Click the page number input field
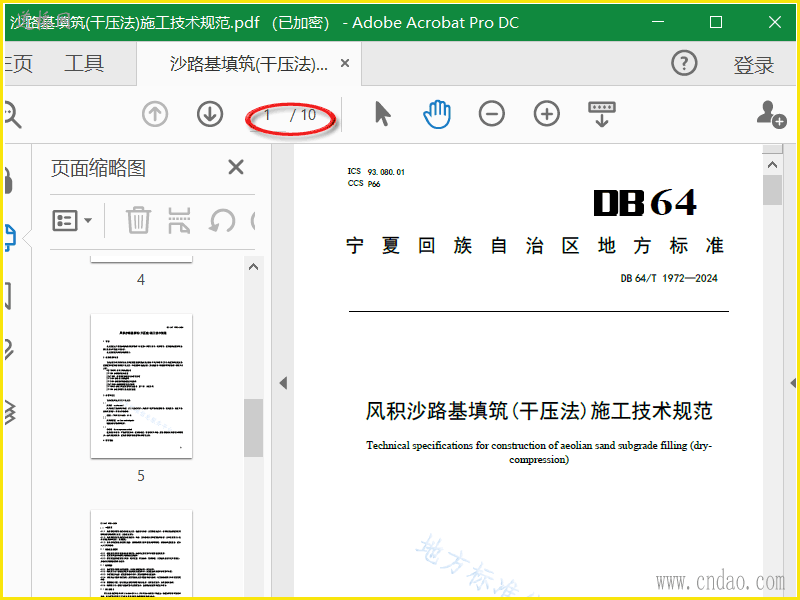Image resolution: width=800 pixels, height=600 pixels. point(267,115)
